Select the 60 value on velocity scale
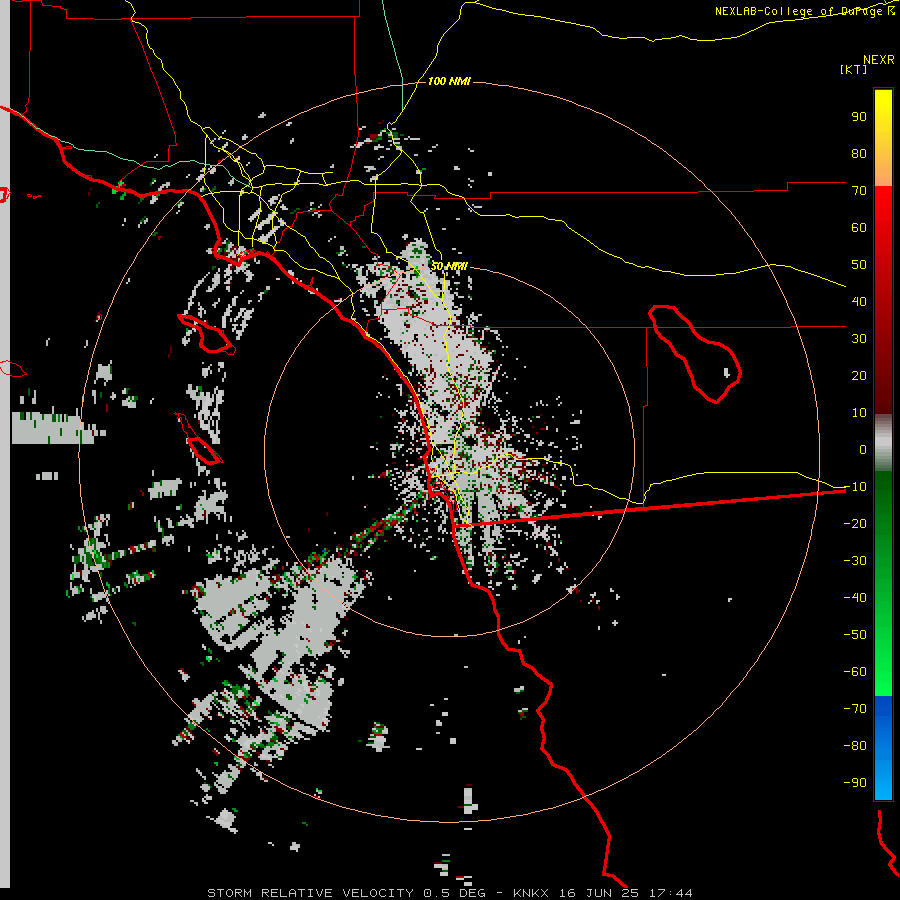900x900 pixels. (x=859, y=227)
